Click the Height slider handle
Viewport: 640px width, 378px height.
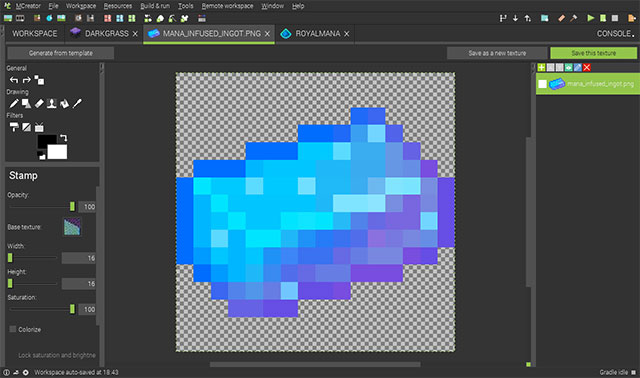(x=10, y=283)
